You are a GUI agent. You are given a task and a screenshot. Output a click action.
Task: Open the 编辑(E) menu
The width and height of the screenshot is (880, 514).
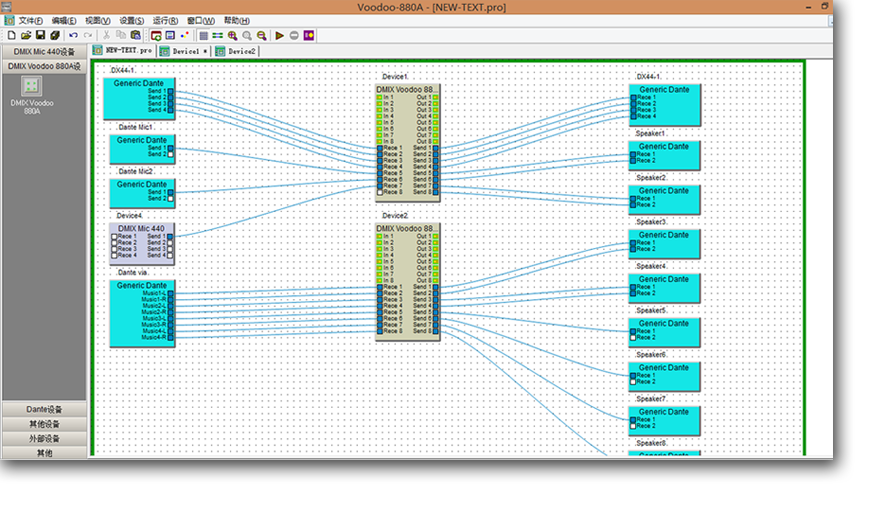click(x=64, y=21)
